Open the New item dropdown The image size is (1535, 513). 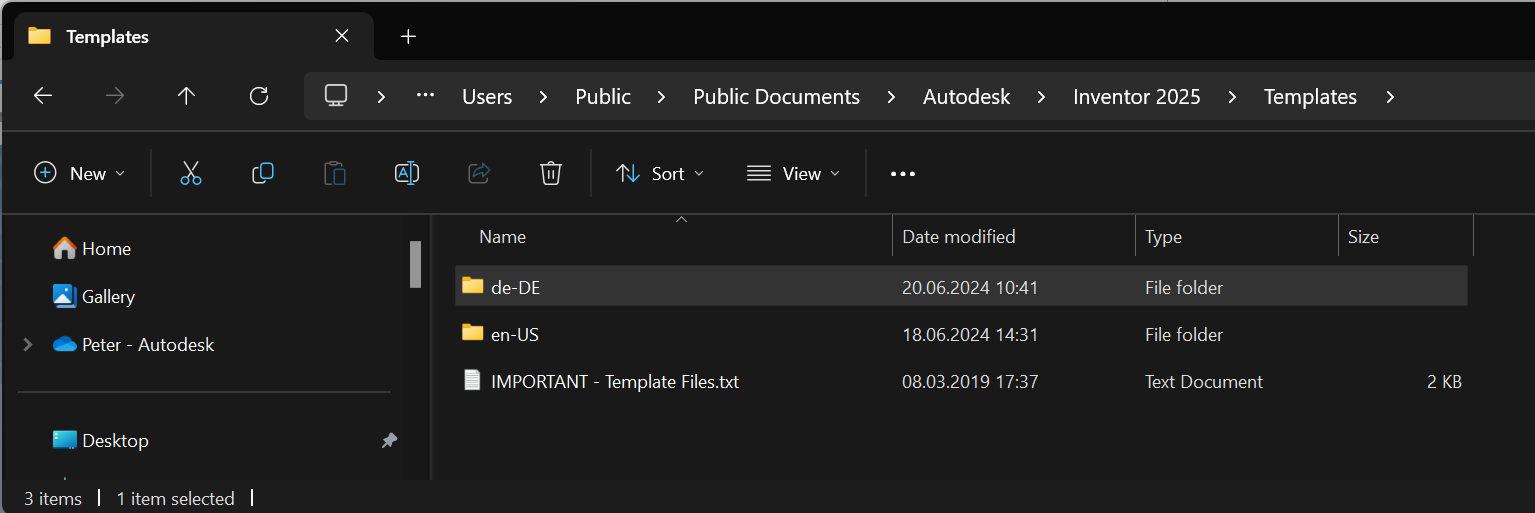pos(80,174)
